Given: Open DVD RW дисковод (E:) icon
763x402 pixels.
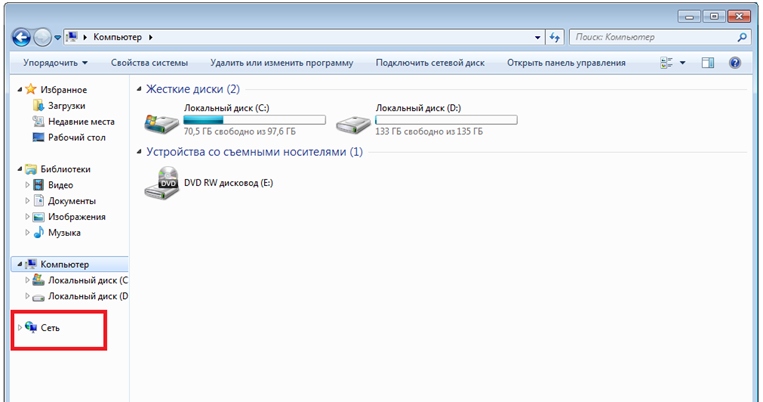Looking at the screenshot, I should click(x=161, y=183).
